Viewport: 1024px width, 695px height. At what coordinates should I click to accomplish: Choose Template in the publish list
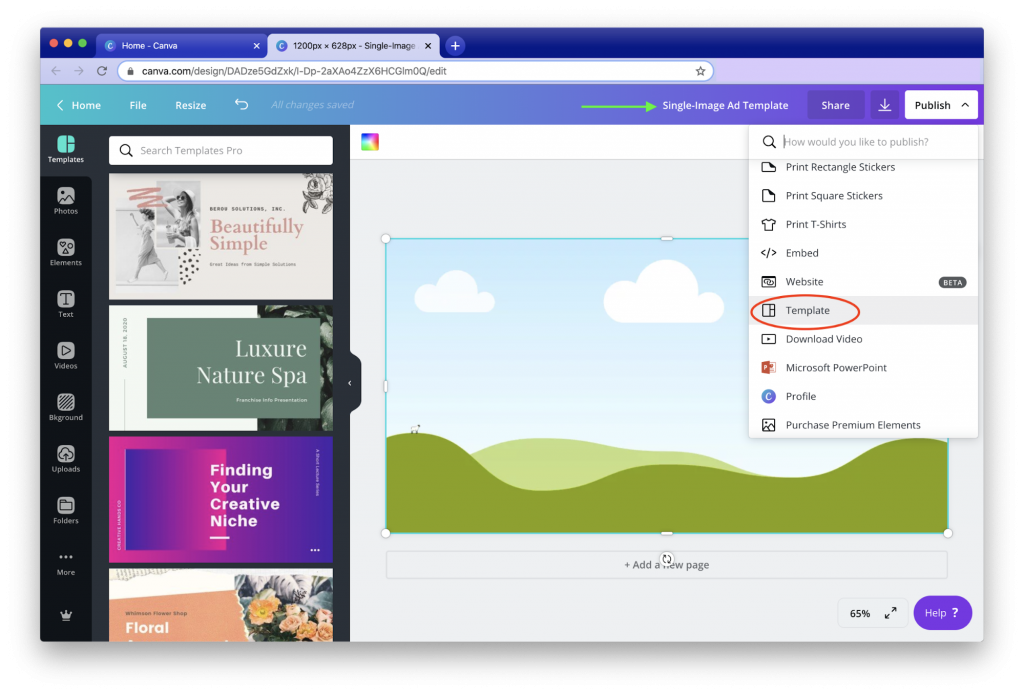coord(807,310)
